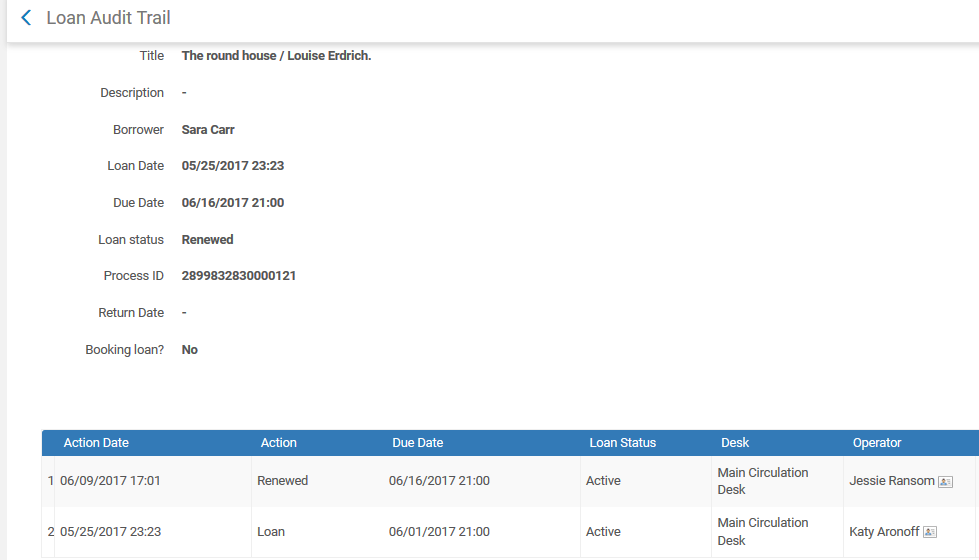The width and height of the screenshot is (979, 560).
Task: Click the Action column header
Action: pyautogui.click(x=278, y=443)
